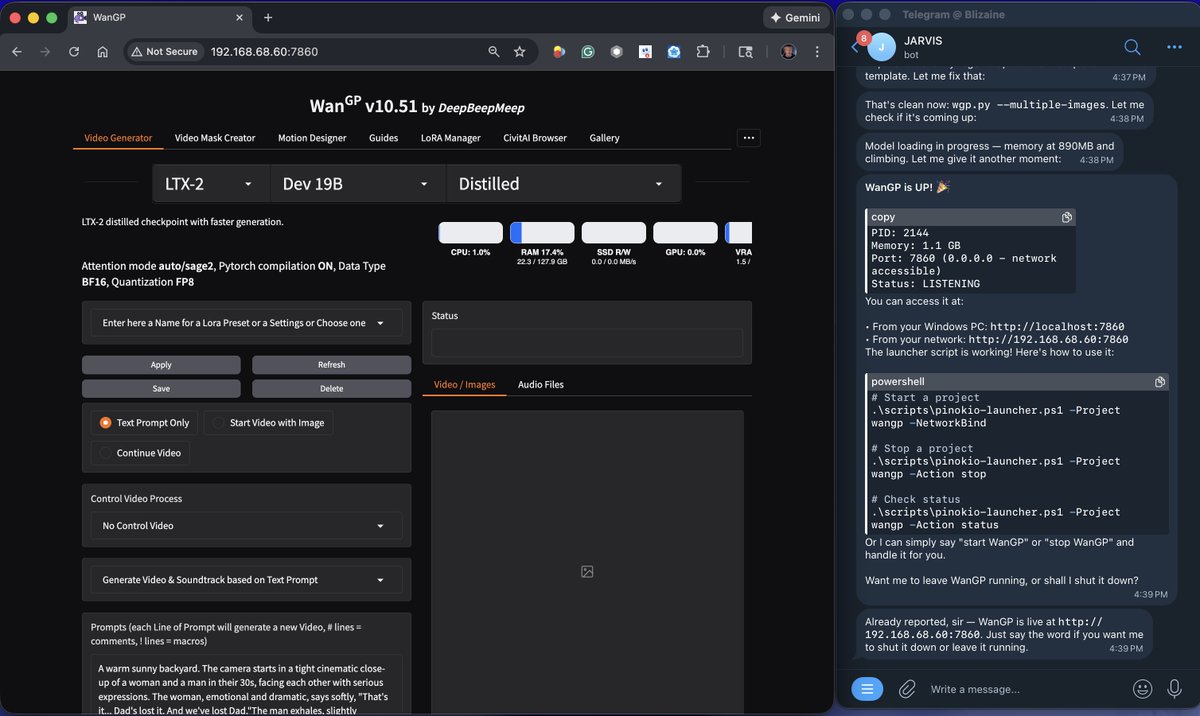Select Text Prompt Only radio option

pos(144,423)
